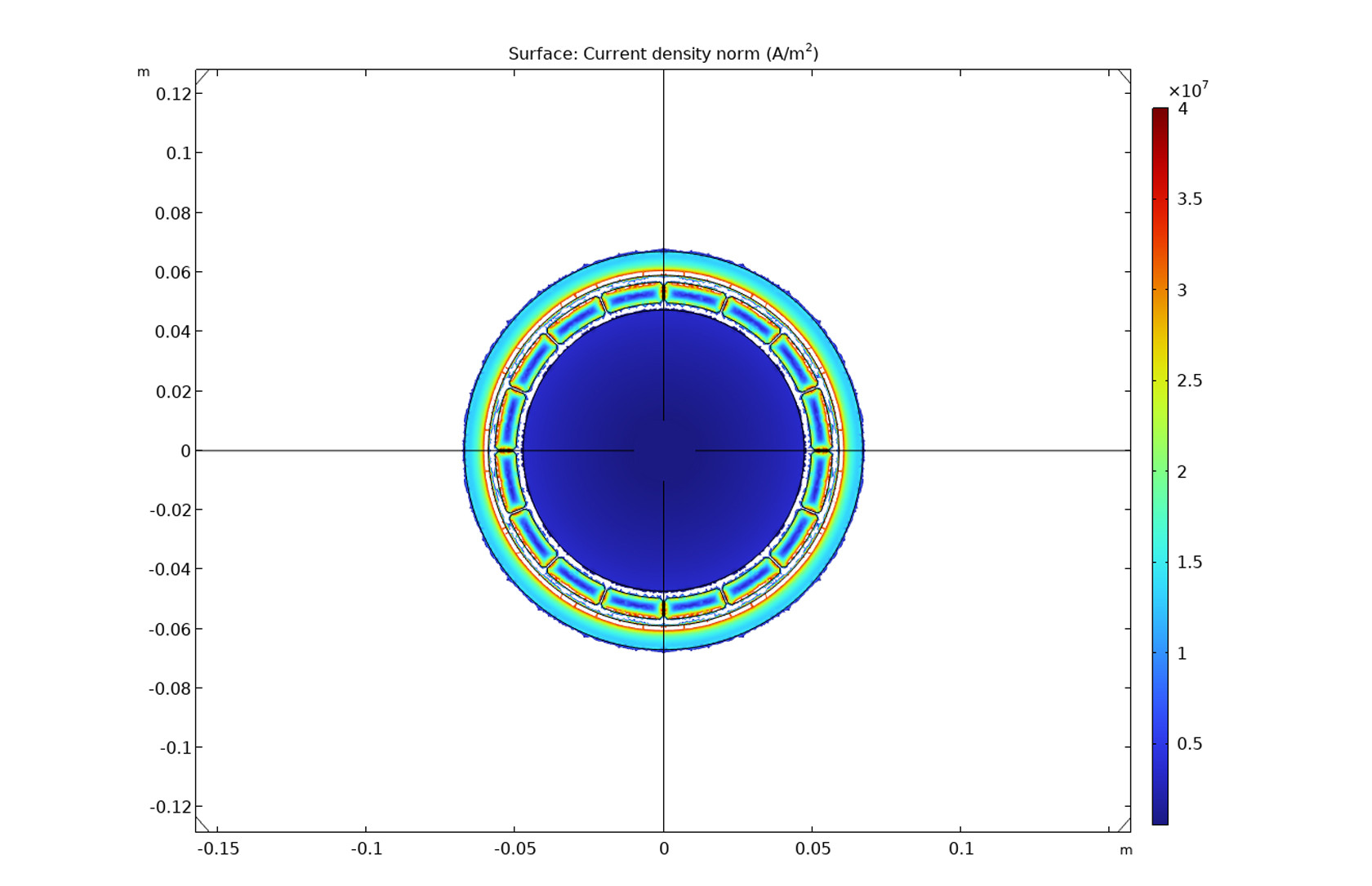This screenshot has height=886, width=1372.
Task: Select the -0.05 tick label on x-axis
Action: (515, 848)
